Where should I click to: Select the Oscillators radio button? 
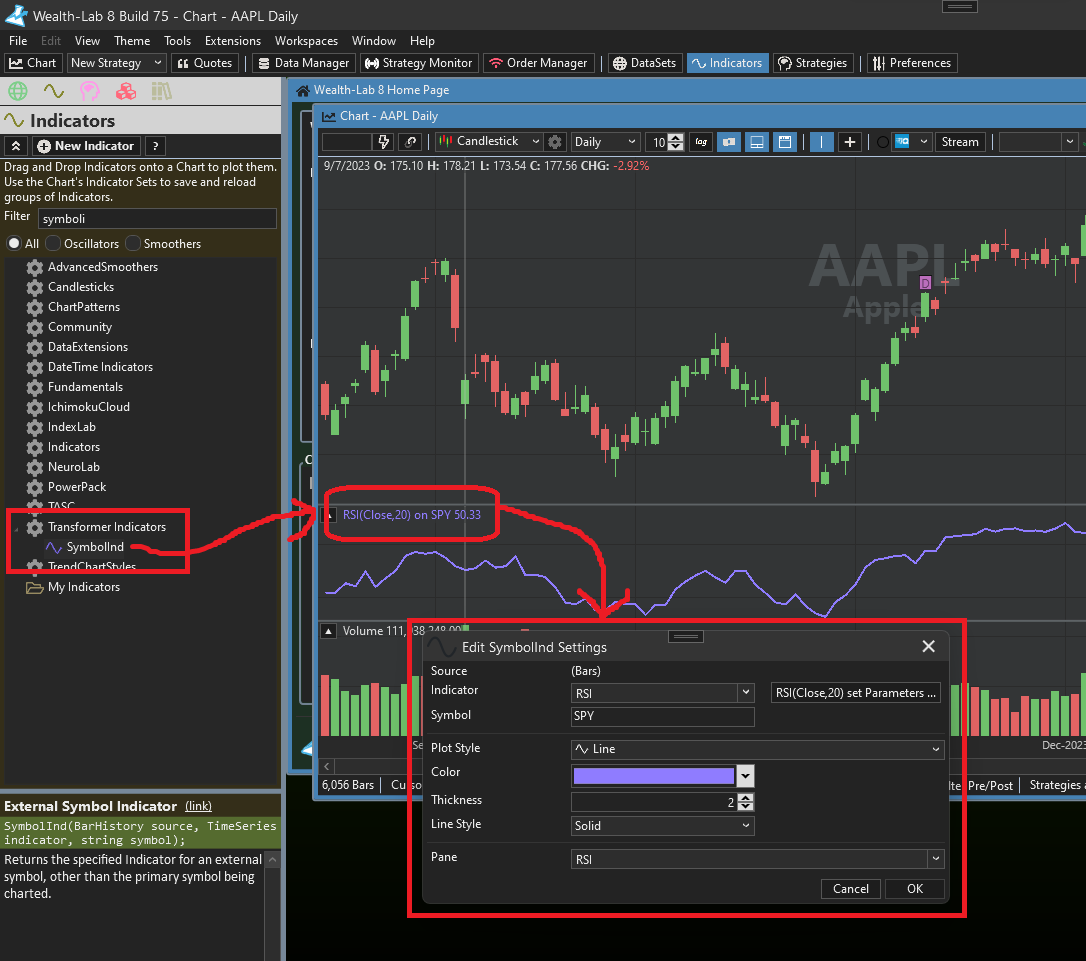(x=54, y=244)
